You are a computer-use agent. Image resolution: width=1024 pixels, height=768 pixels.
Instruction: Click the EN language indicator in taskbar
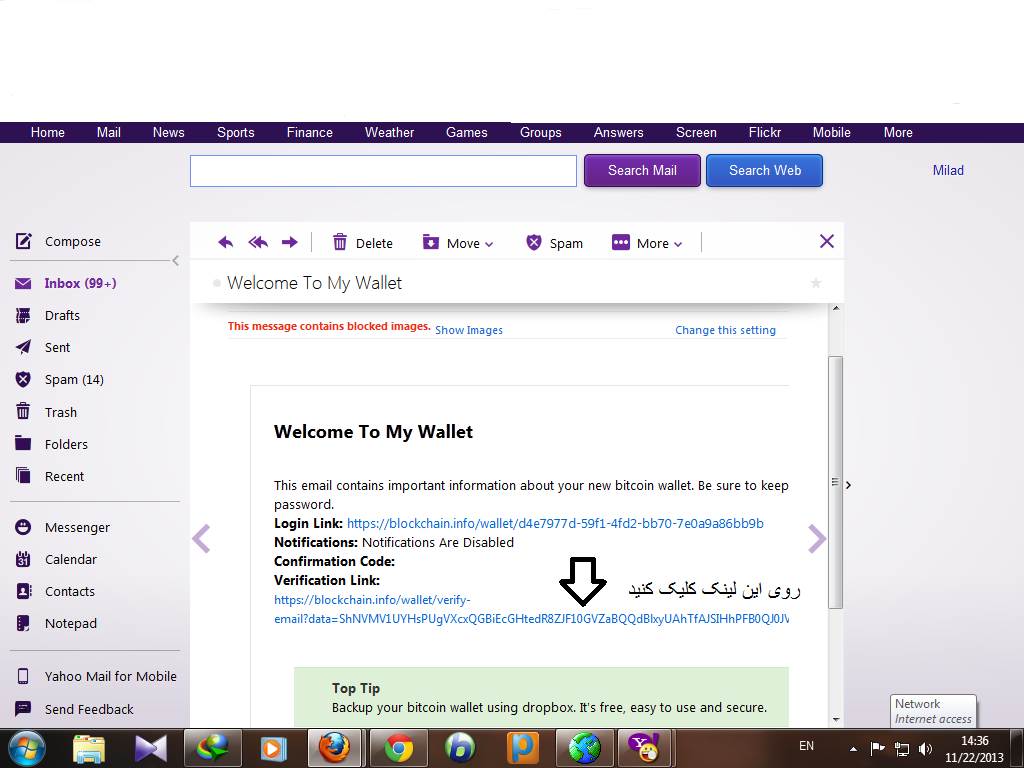point(807,746)
